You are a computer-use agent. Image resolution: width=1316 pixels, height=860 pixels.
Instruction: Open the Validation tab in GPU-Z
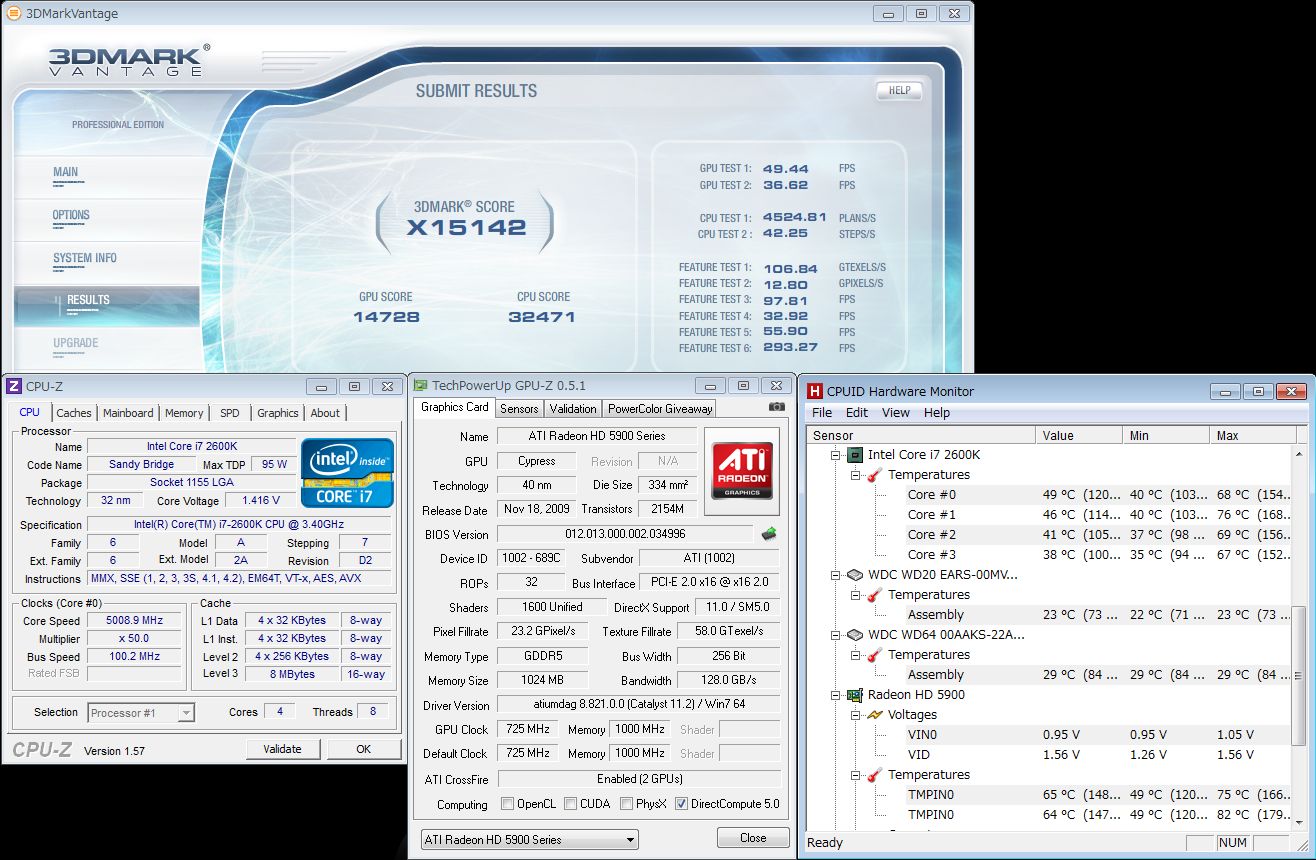573,408
